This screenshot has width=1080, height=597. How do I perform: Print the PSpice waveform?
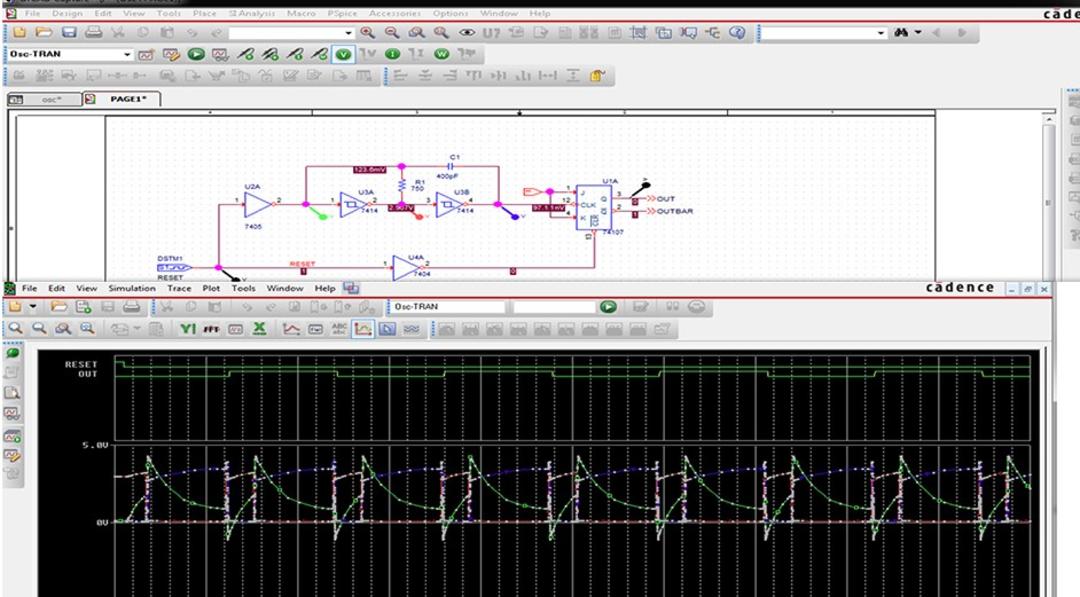pos(132,306)
